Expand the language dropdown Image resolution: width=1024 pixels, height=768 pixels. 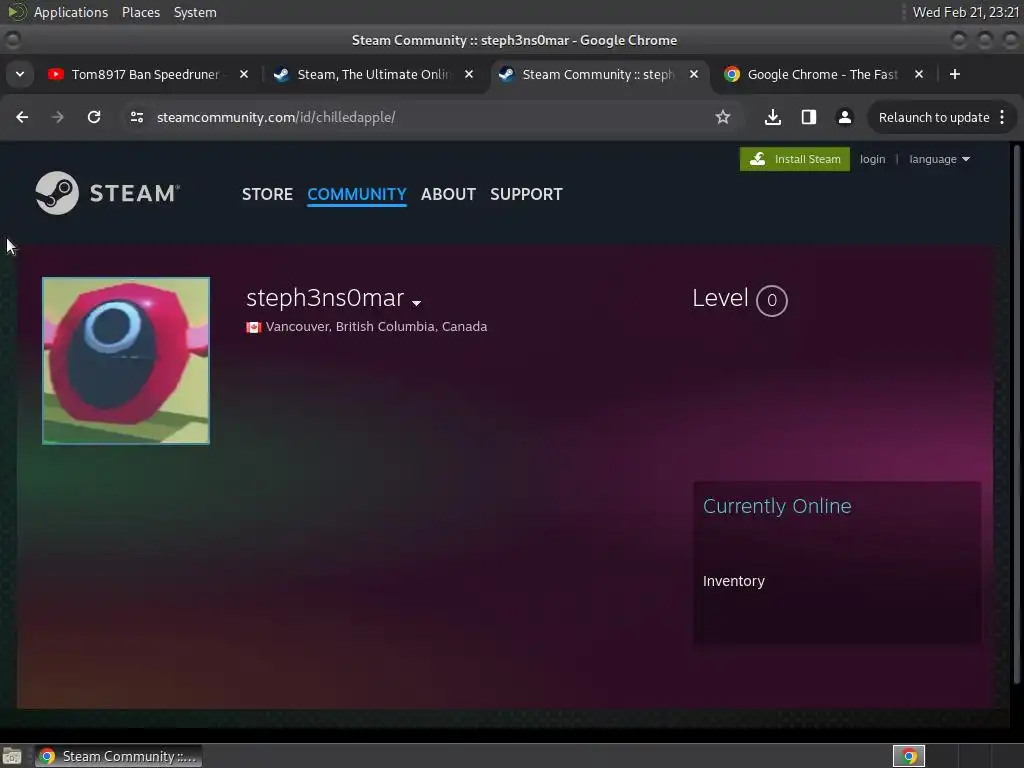939,159
